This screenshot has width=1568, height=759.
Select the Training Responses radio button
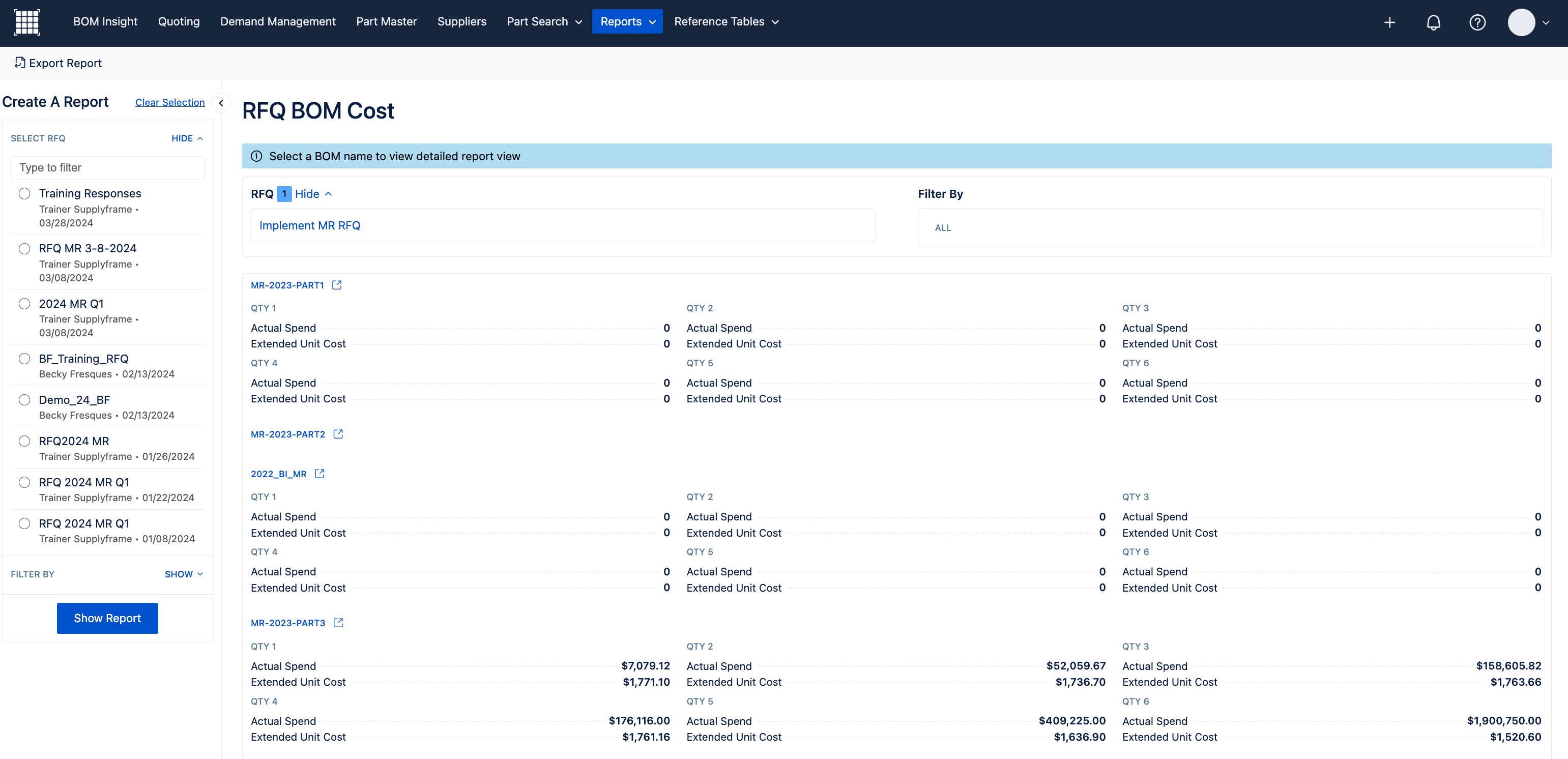point(24,193)
